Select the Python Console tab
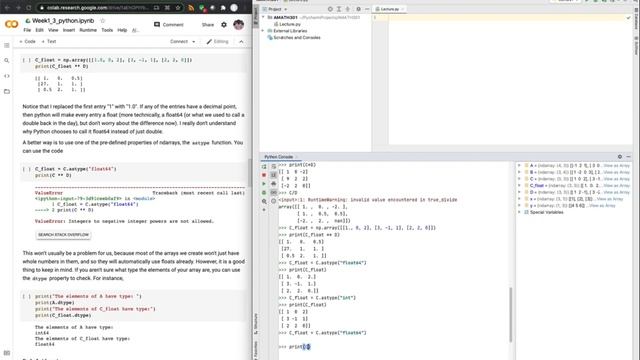This screenshot has width=640, height=360. (x=279, y=157)
